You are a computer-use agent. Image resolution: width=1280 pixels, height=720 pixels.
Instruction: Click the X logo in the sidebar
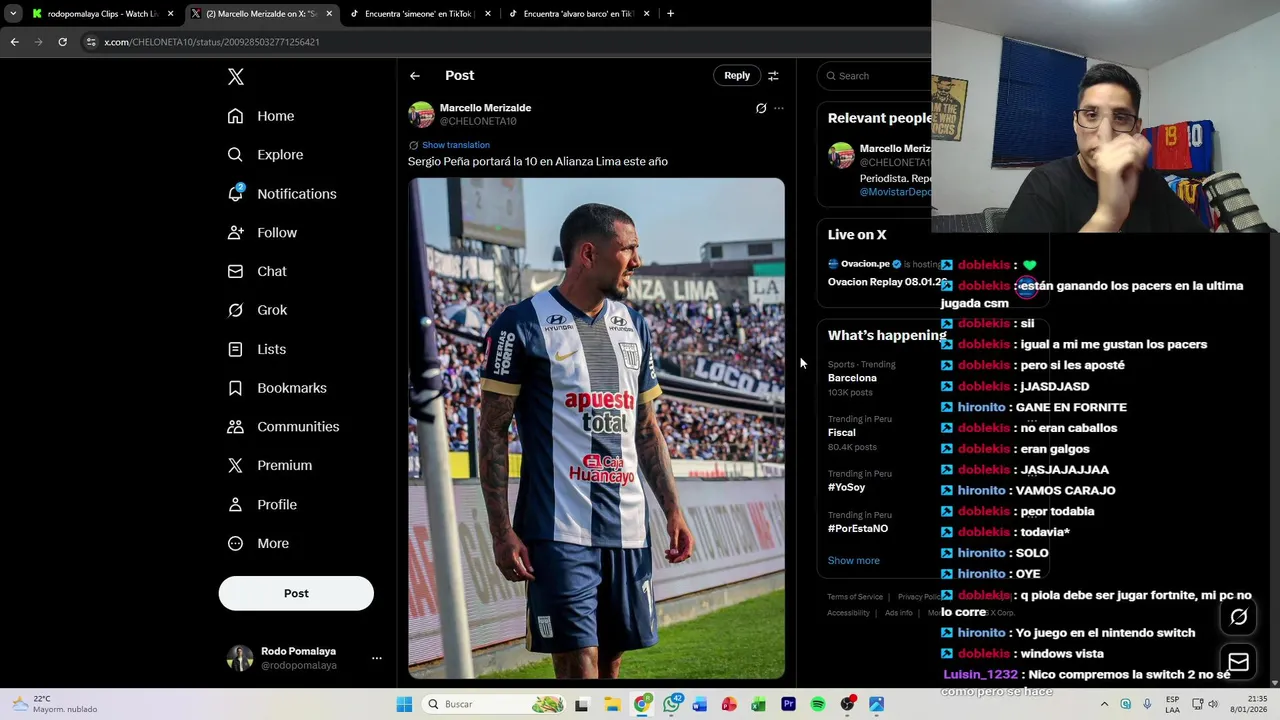(x=235, y=77)
